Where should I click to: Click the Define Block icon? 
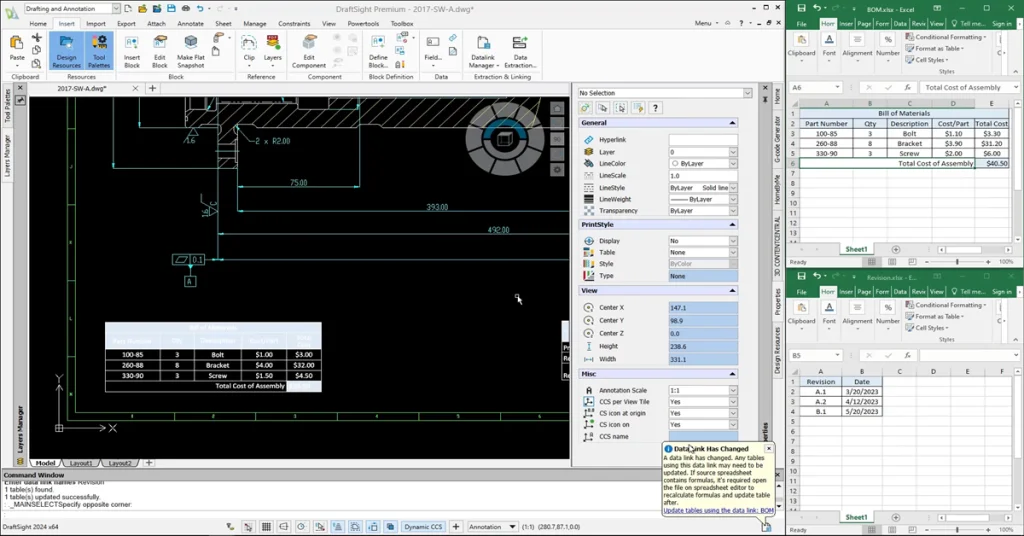(x=378, y=50)
